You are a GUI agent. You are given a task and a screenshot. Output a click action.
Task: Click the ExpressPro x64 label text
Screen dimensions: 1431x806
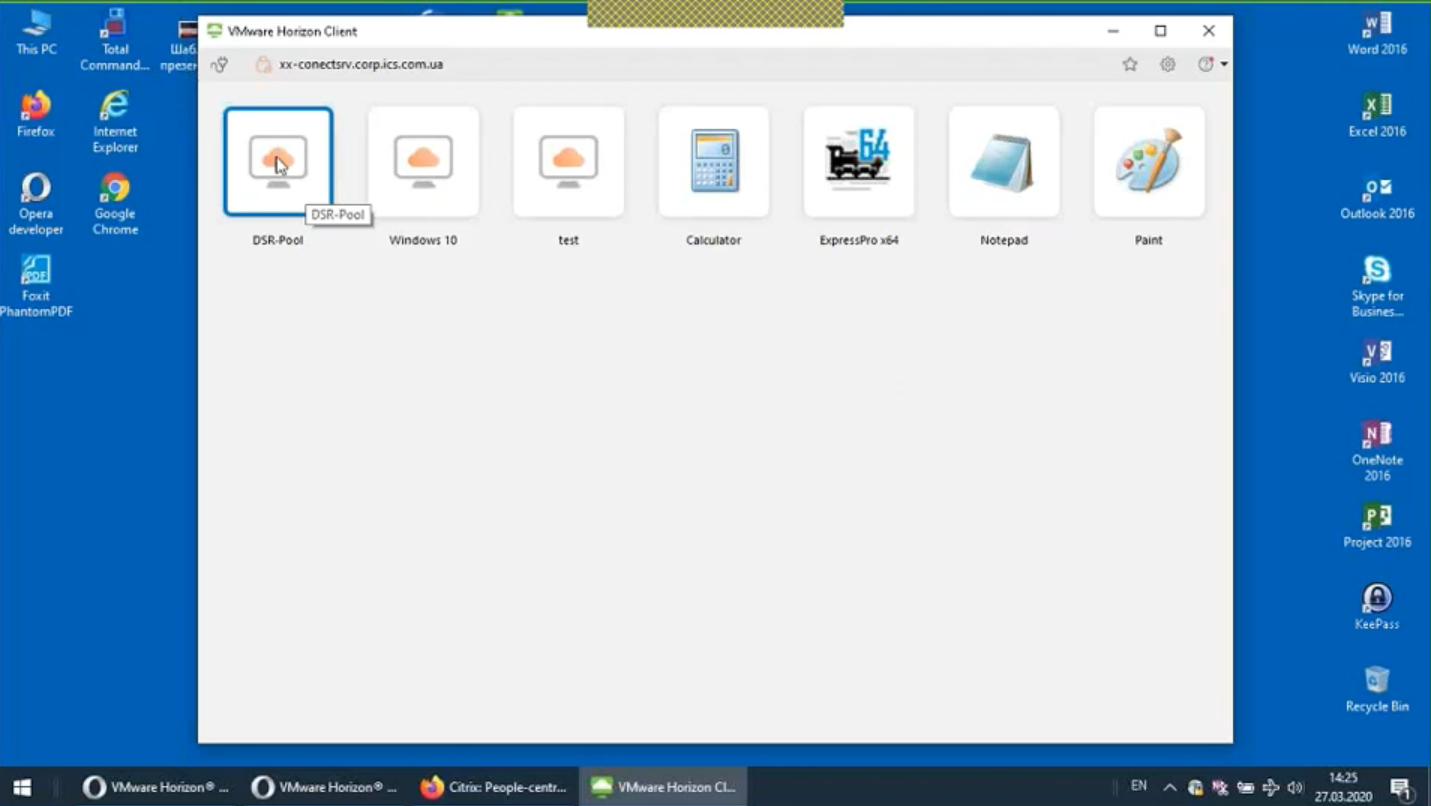(x=859, y=240)
